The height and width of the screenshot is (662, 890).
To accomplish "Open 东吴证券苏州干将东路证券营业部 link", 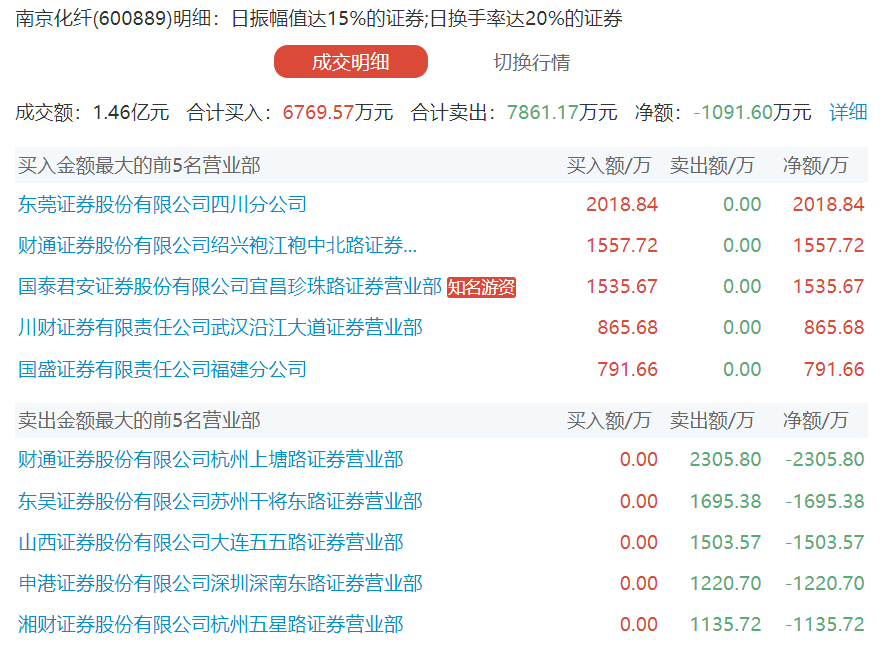I will [x=220, y=501].
